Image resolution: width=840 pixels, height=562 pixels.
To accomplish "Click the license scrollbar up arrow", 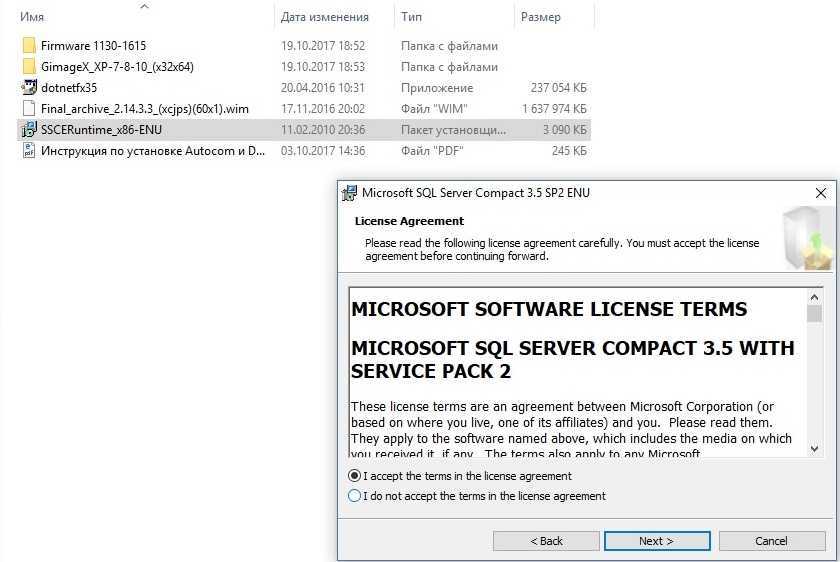I will coord(814,297).
